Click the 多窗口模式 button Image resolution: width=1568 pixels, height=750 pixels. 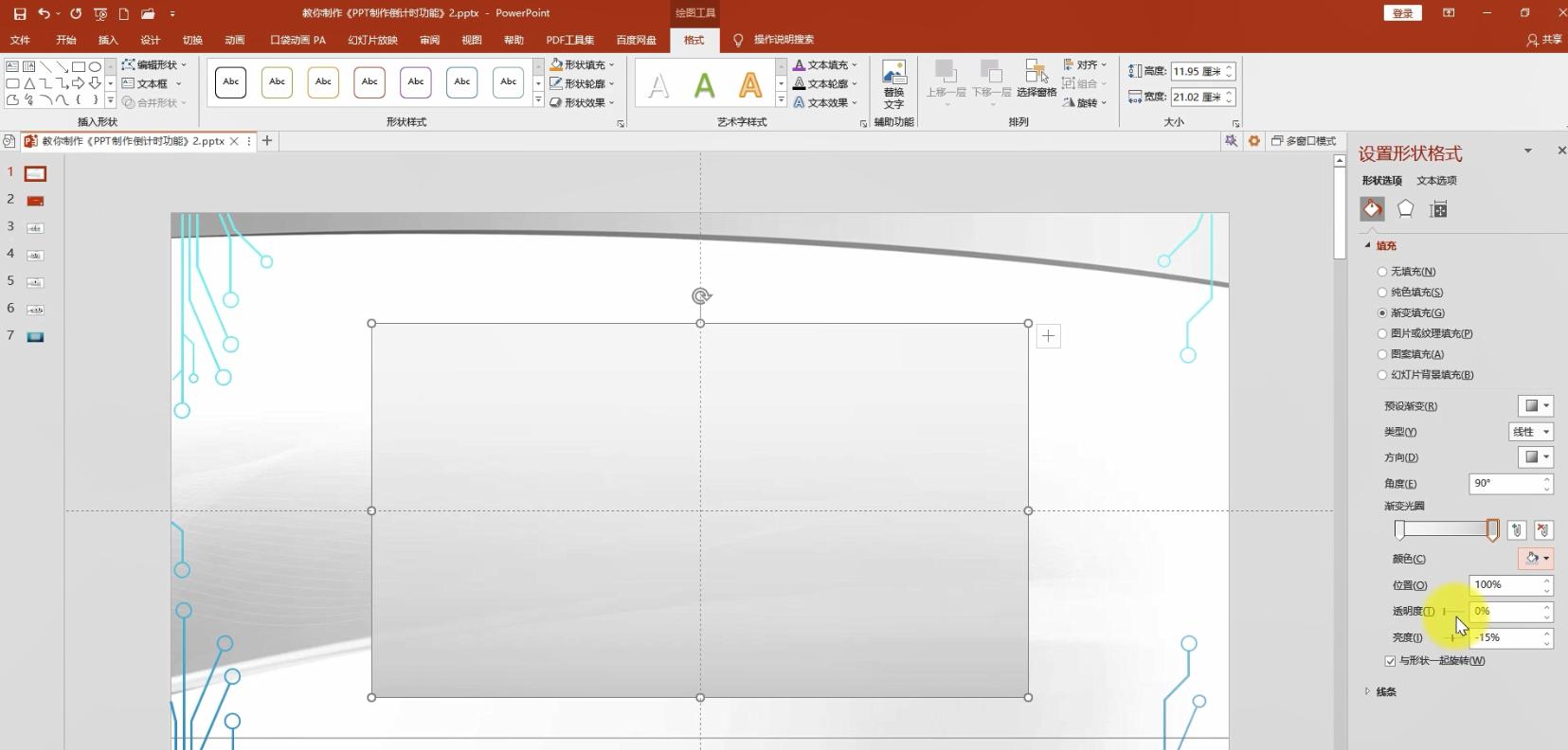(1304, 141)
